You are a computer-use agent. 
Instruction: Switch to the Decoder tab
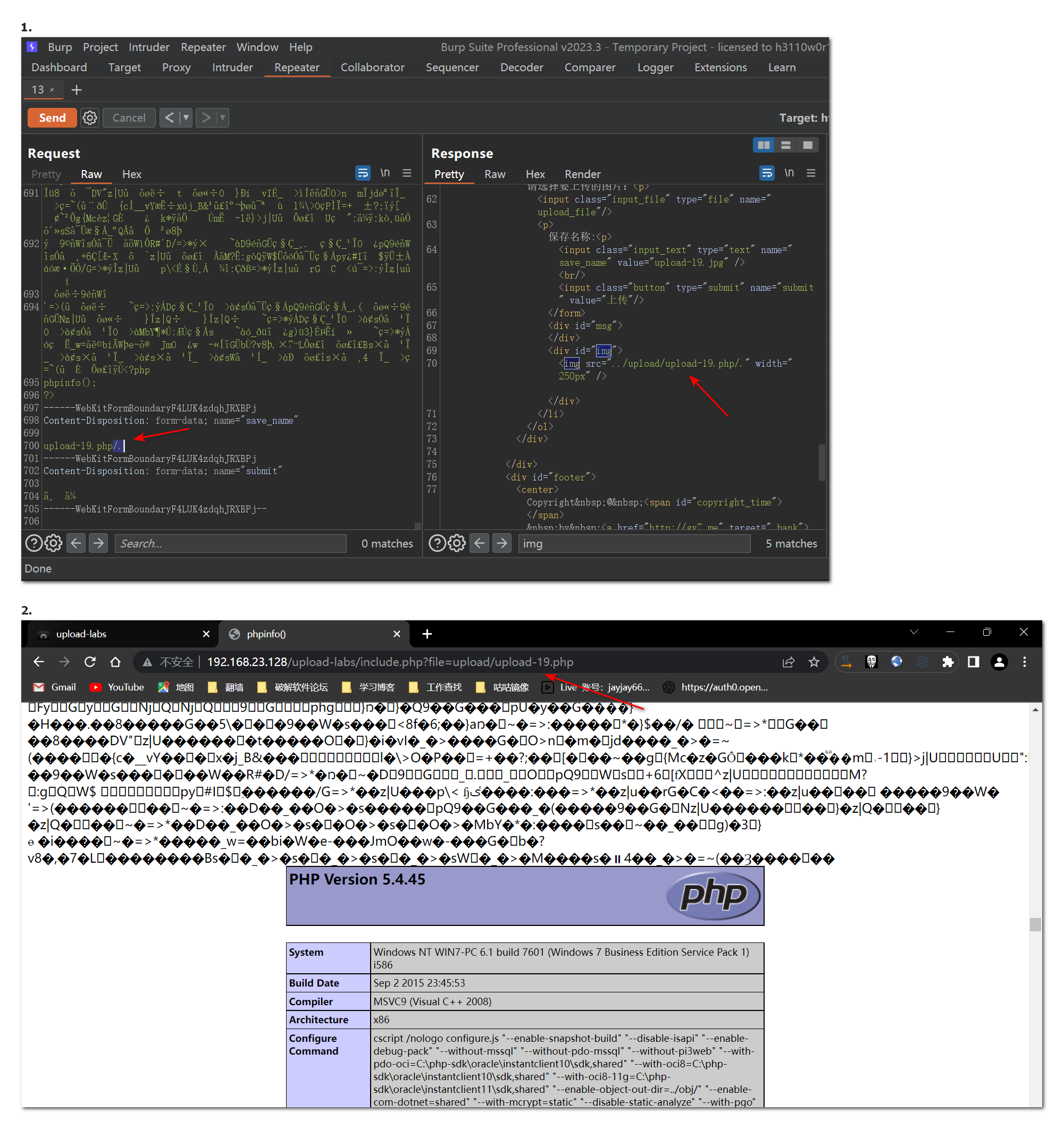tap(521, 68)
